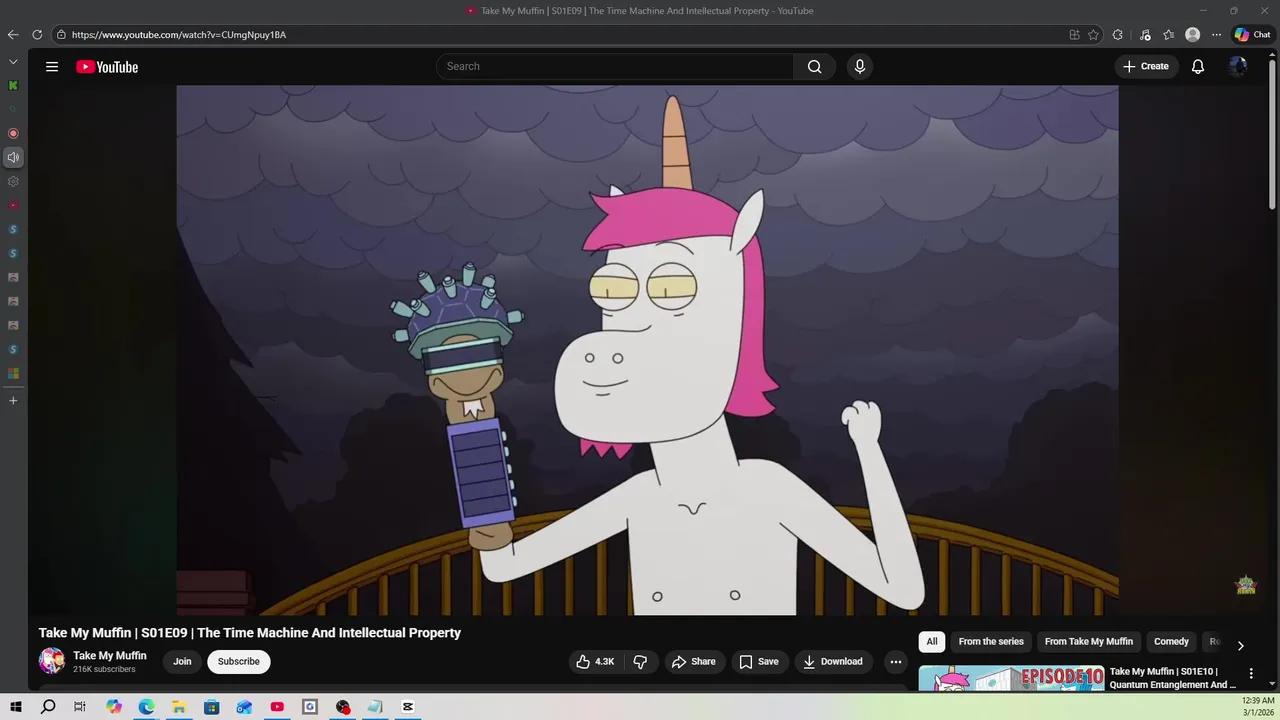Open the Take My Muffin channel avatar

[x=52, y=661]
